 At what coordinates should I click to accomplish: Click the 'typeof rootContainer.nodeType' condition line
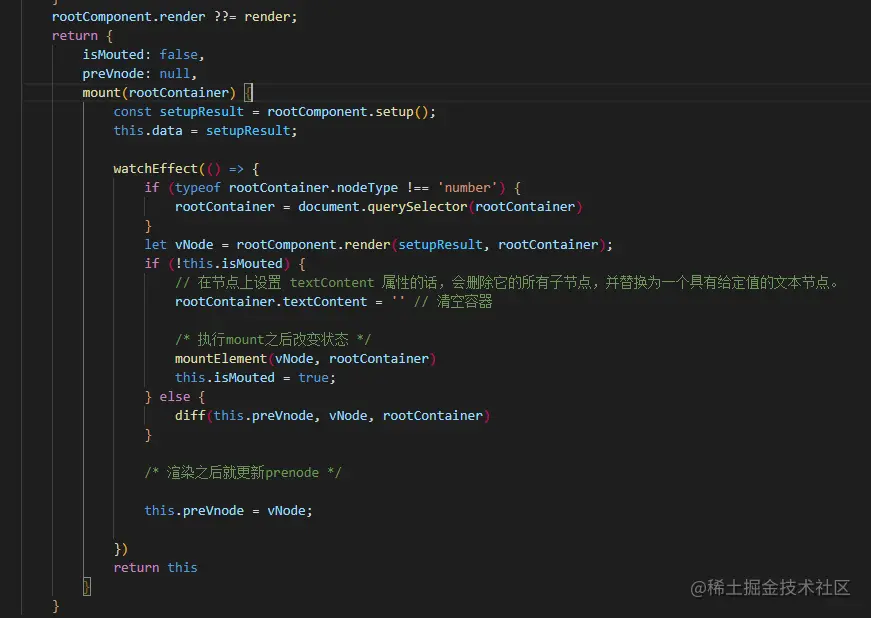(332, 188)
